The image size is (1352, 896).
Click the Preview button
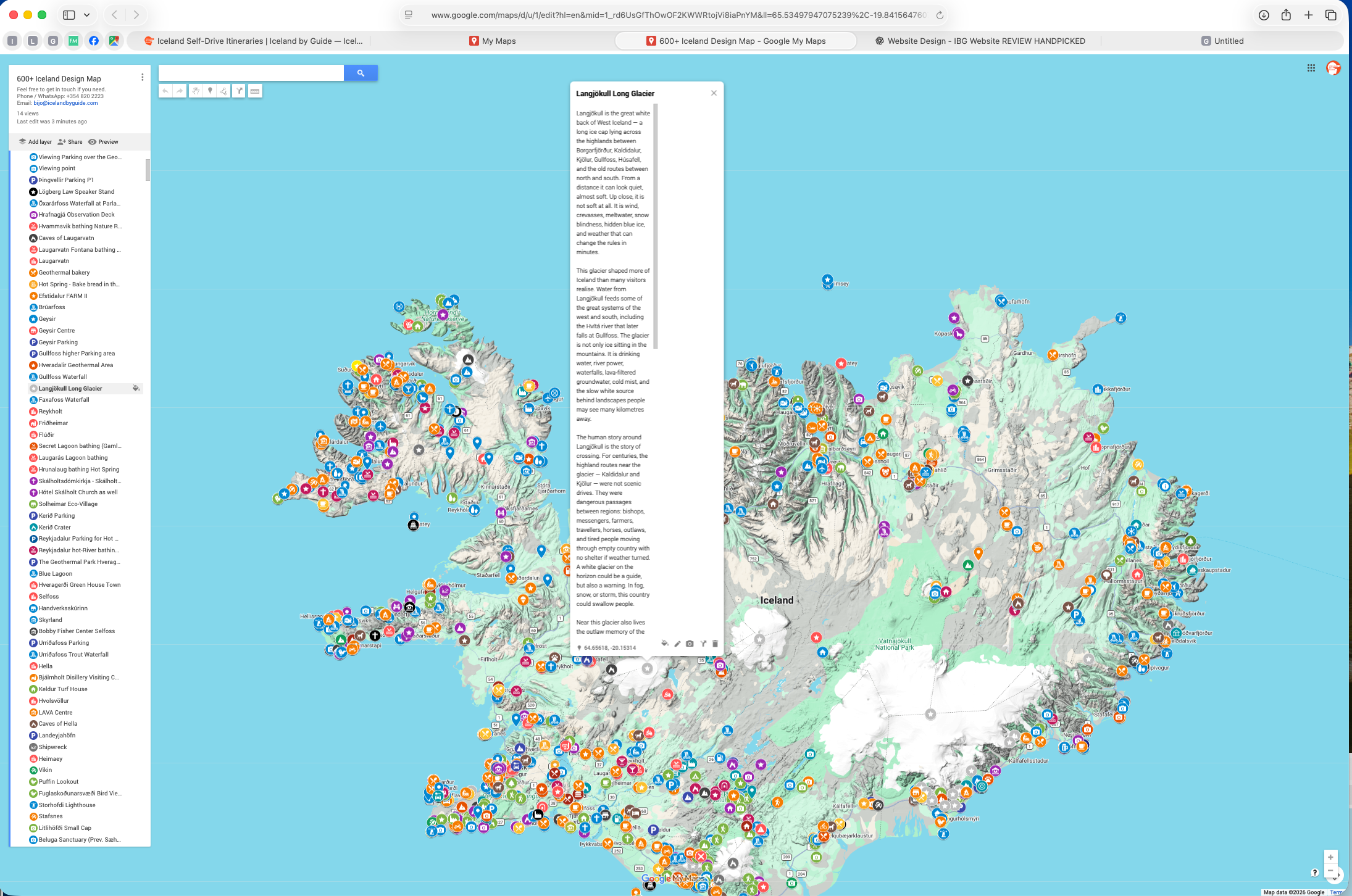pyautogui.click(x=103, y=142)
